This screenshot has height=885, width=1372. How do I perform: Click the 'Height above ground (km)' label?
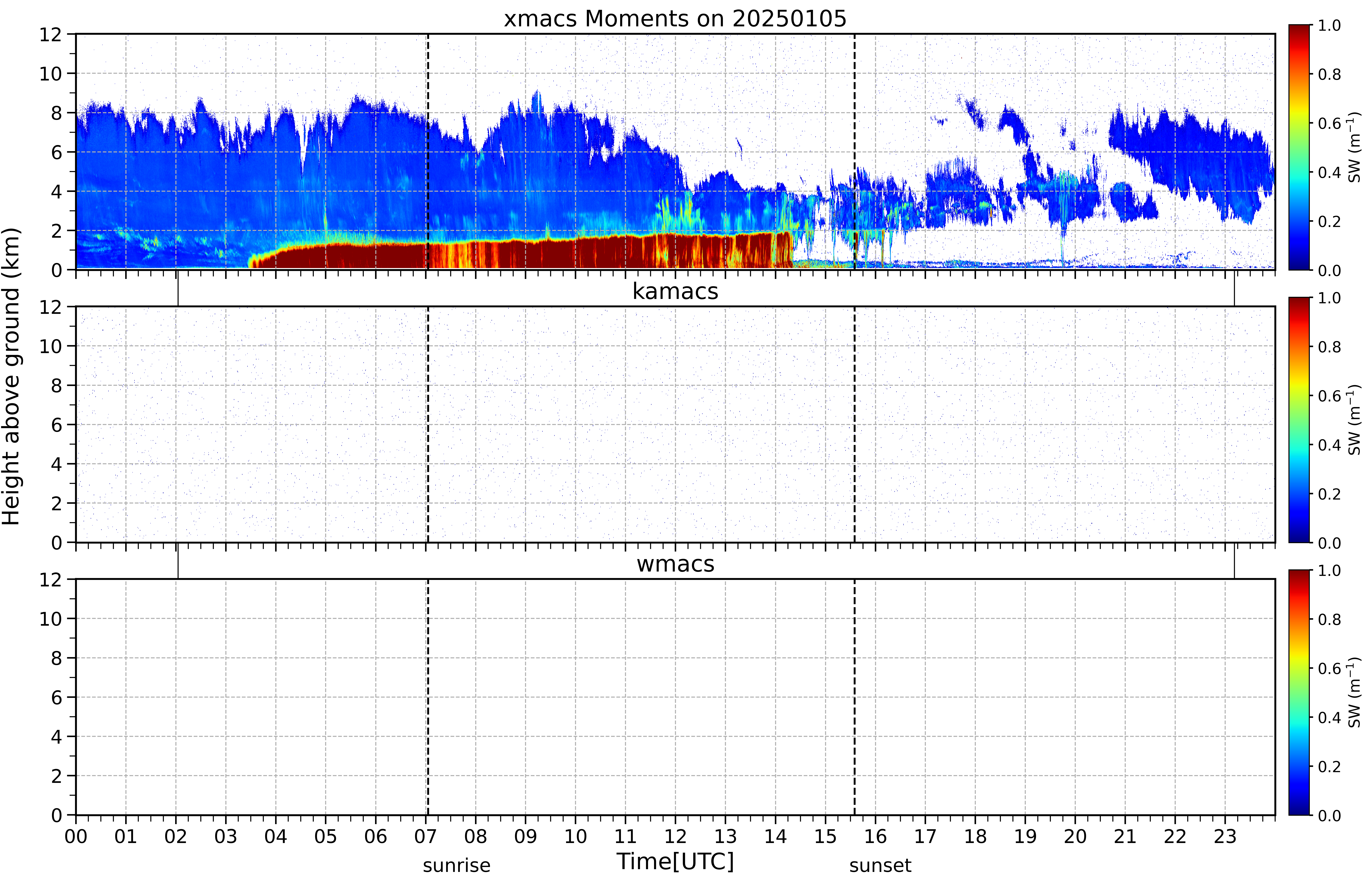(11, 376)
